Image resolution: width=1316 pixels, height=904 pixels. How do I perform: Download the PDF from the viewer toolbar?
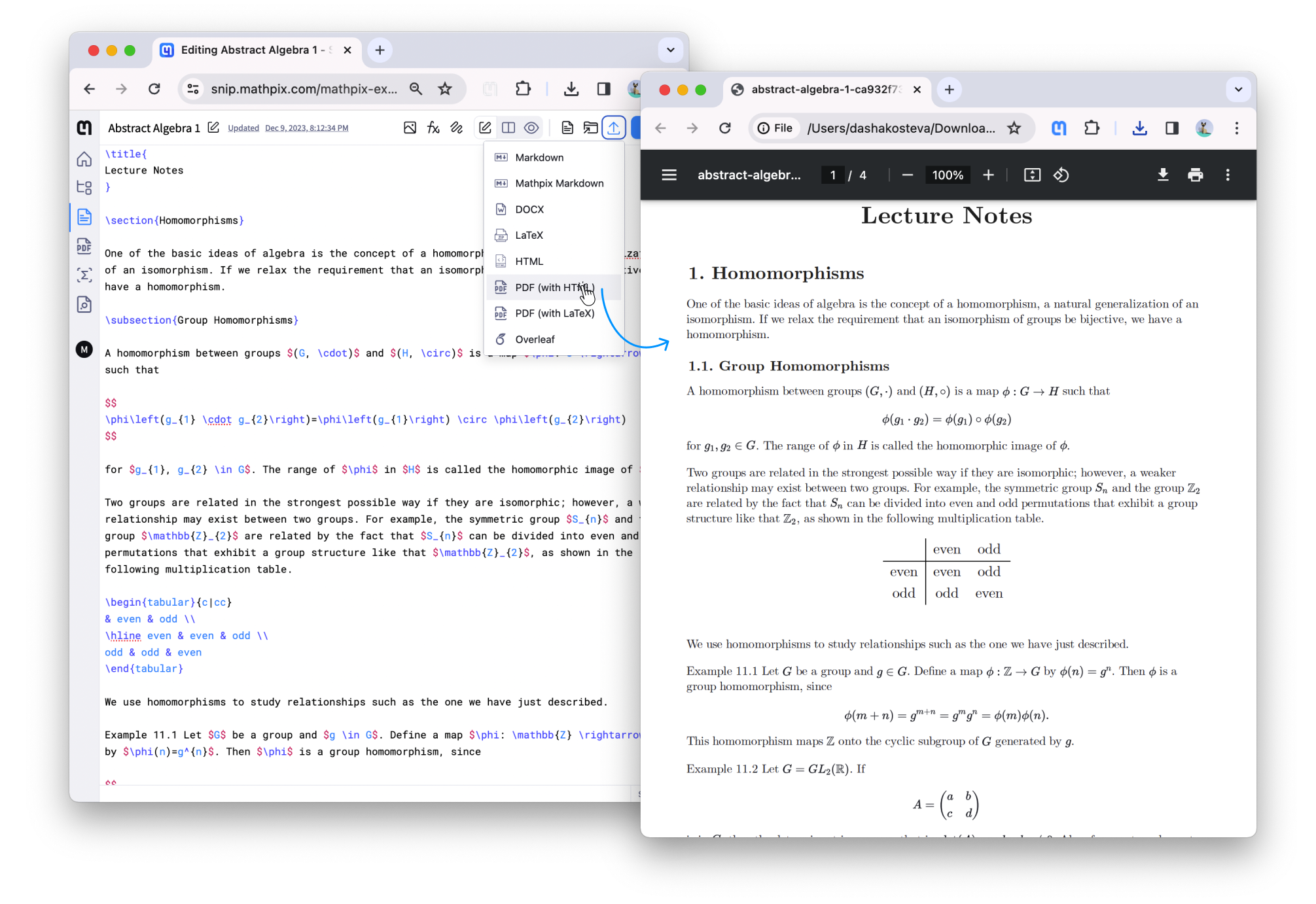pyautogui.click(x=1163, y=175)
